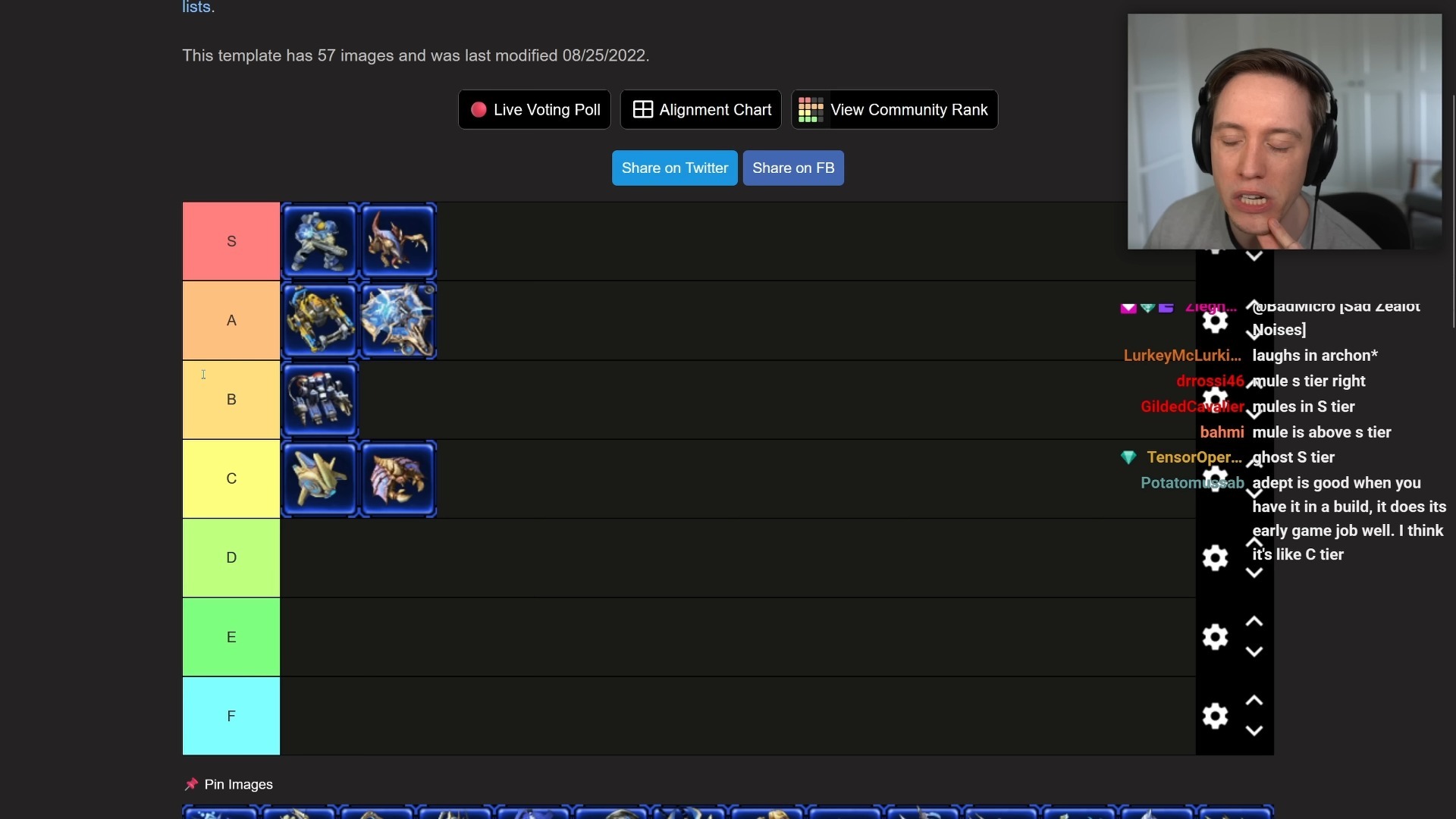
Task: Click the teal gem badge beside TensorOper
Action: pyautogui.click(x=1128, y=457)
